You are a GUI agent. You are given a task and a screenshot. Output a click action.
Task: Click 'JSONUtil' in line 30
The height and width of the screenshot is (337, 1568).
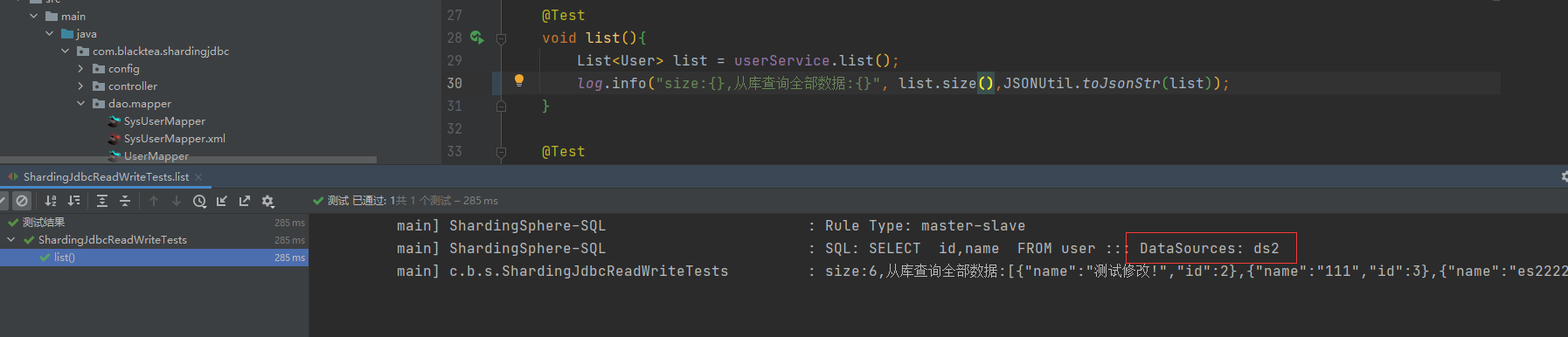[x=1037, y=83]
